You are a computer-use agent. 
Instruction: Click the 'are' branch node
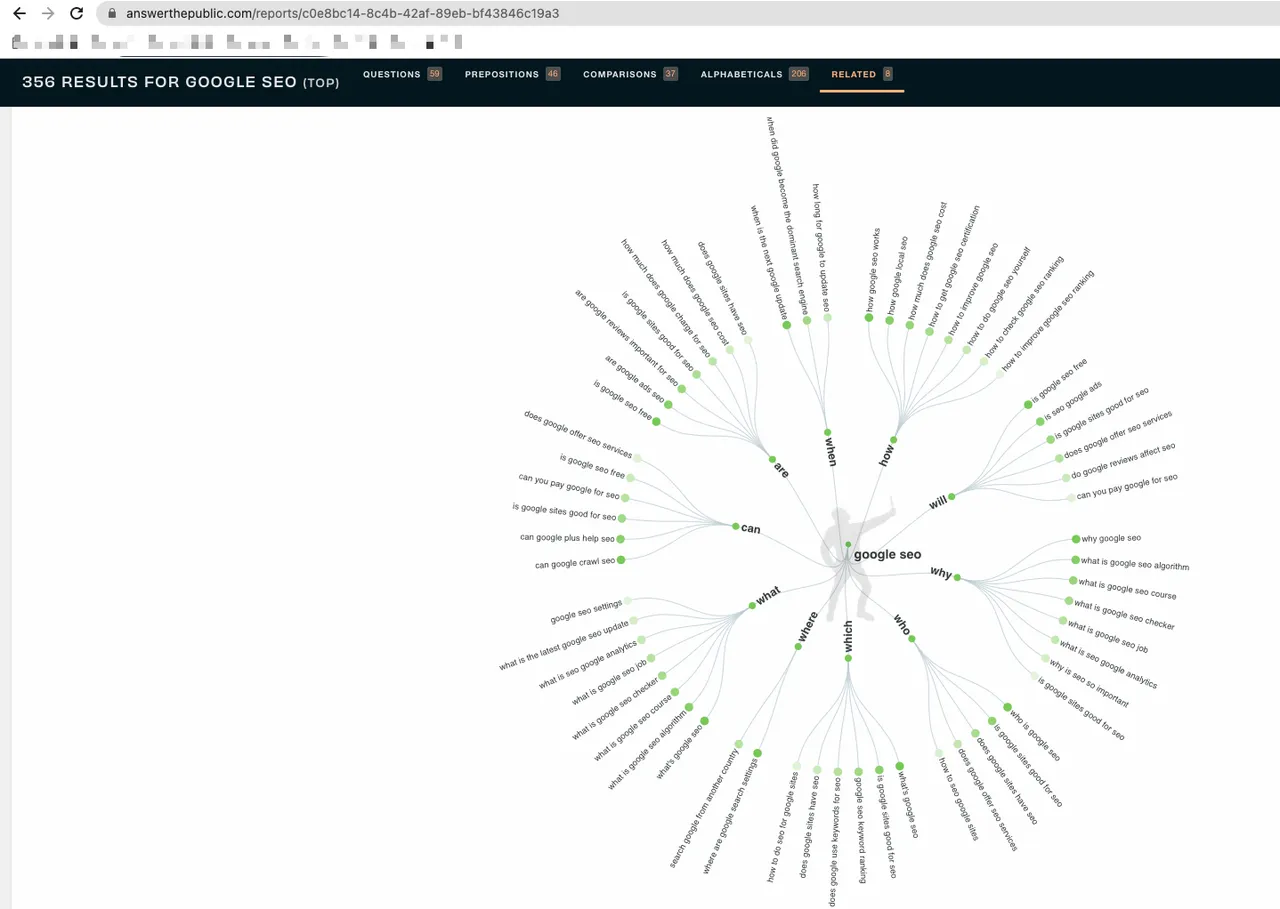780,468
